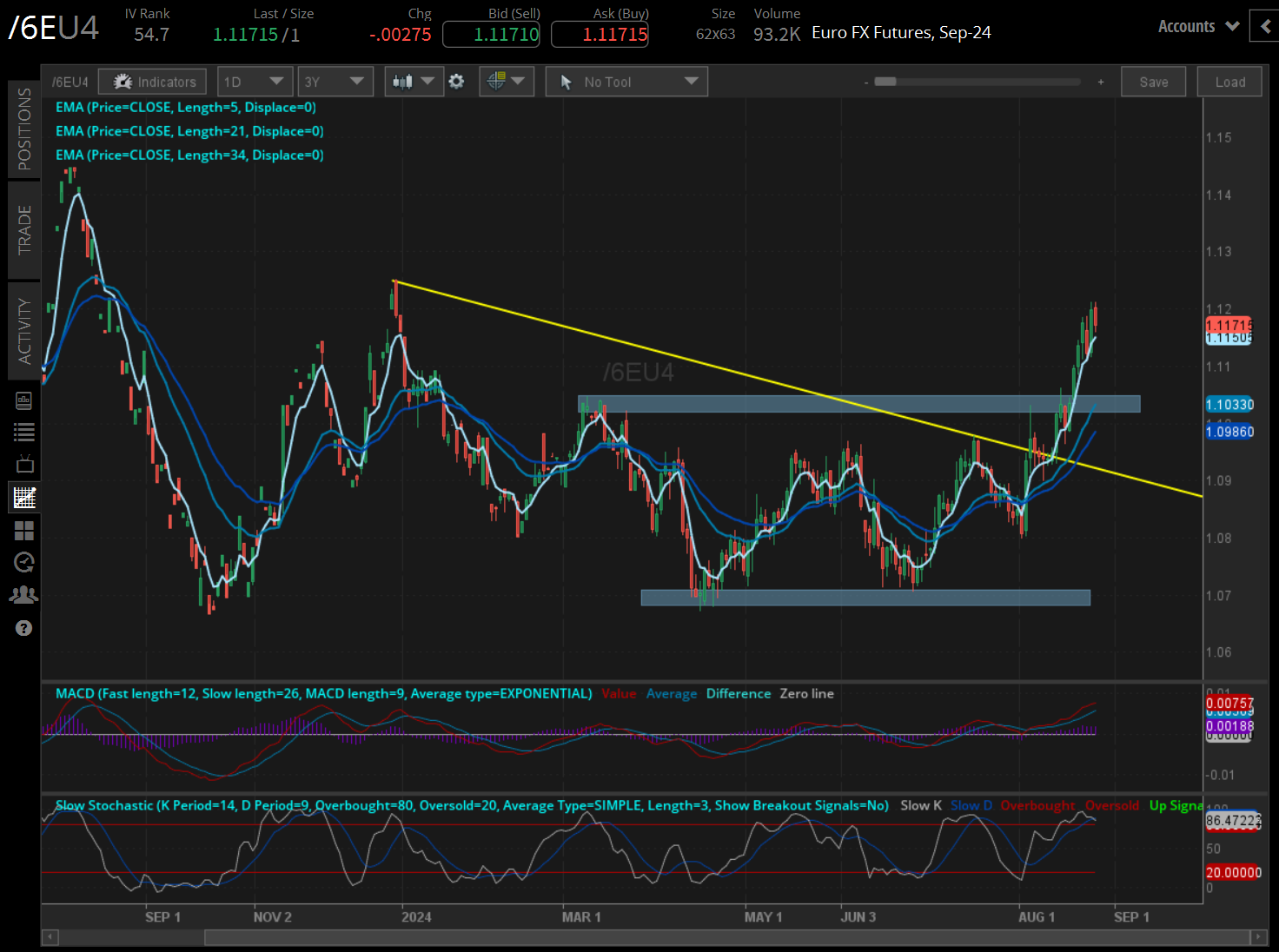Screen dimensions: 1279x952
Task: Select the charts icon in sidebar
Action: click(23, 498)
